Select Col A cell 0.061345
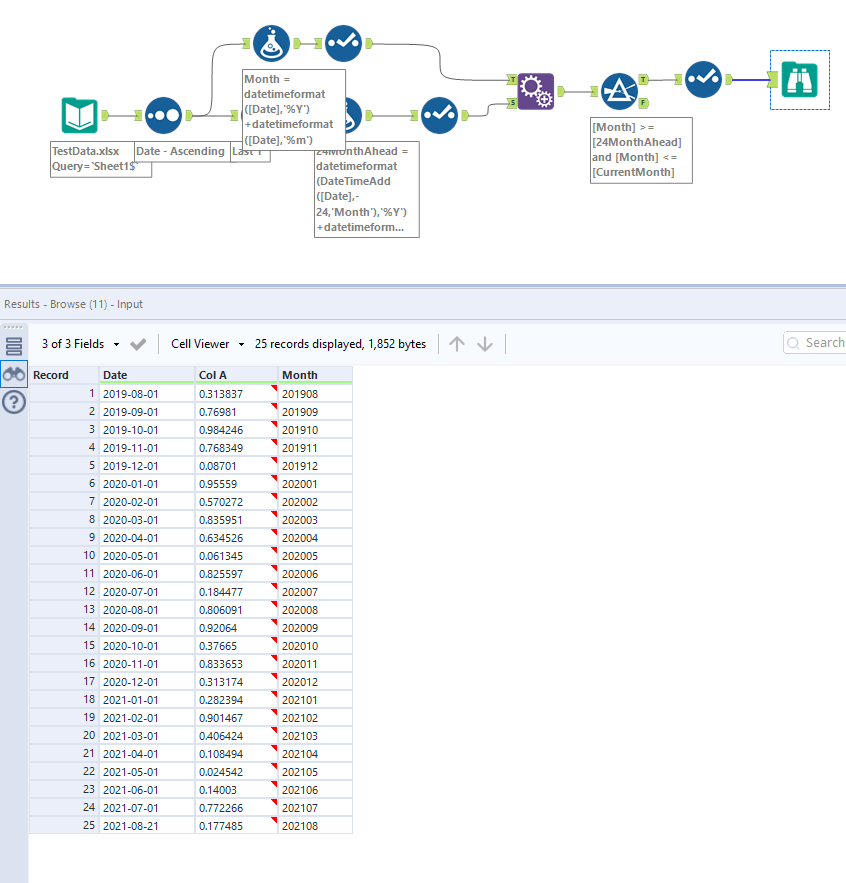 [237, 556]
